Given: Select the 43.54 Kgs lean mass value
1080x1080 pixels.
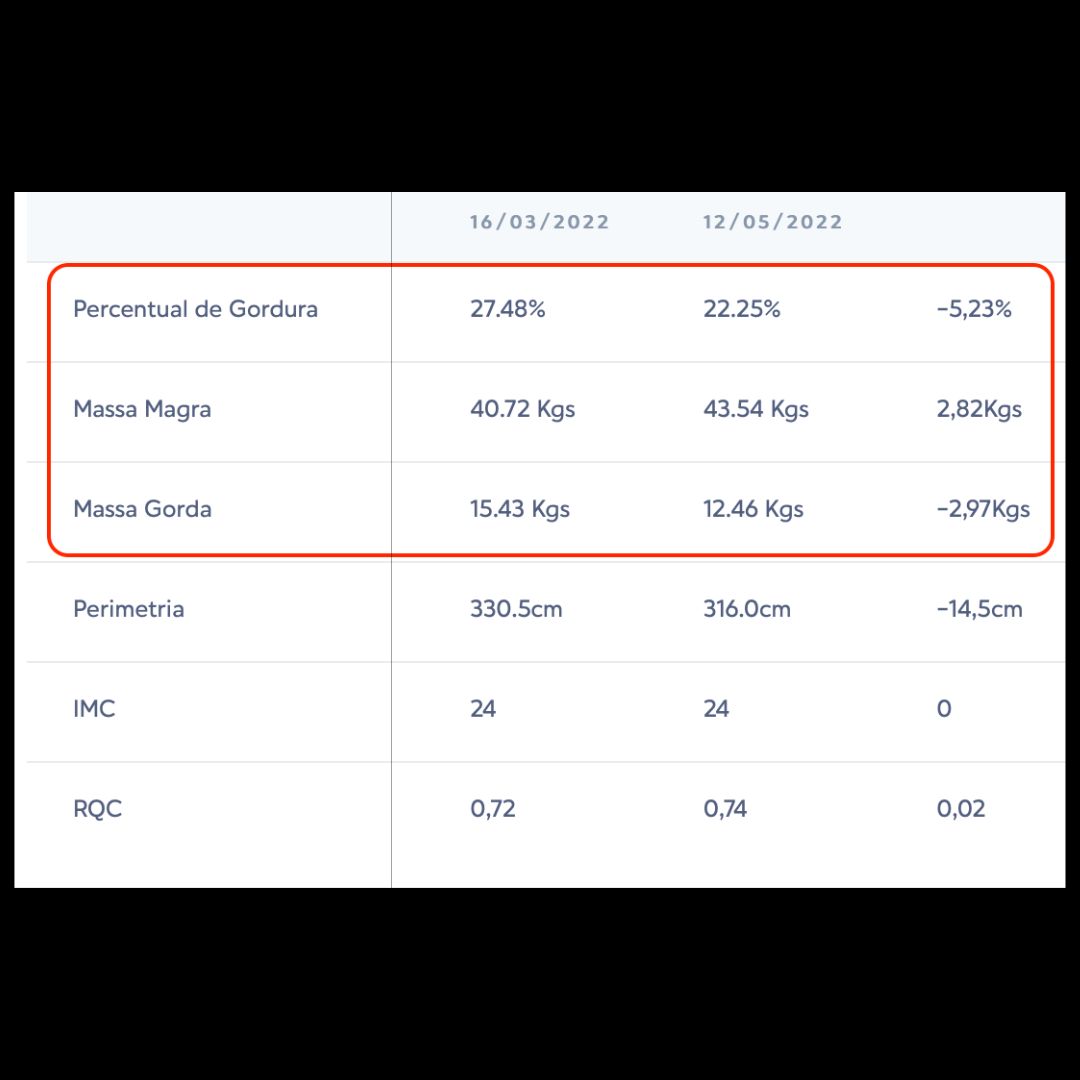Looking at the screenshot, I should tap(755, 409).
